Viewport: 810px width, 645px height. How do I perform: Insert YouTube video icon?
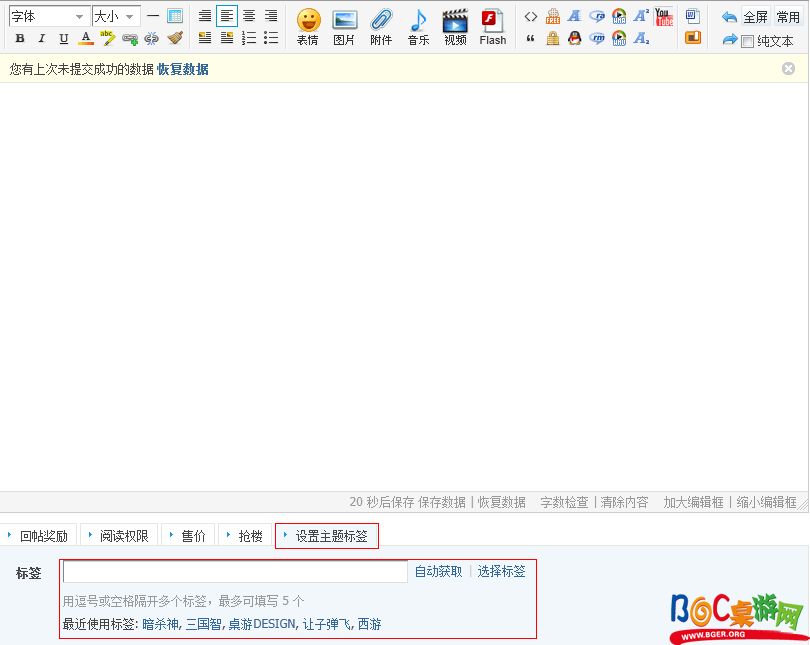[x=664, y=17]
